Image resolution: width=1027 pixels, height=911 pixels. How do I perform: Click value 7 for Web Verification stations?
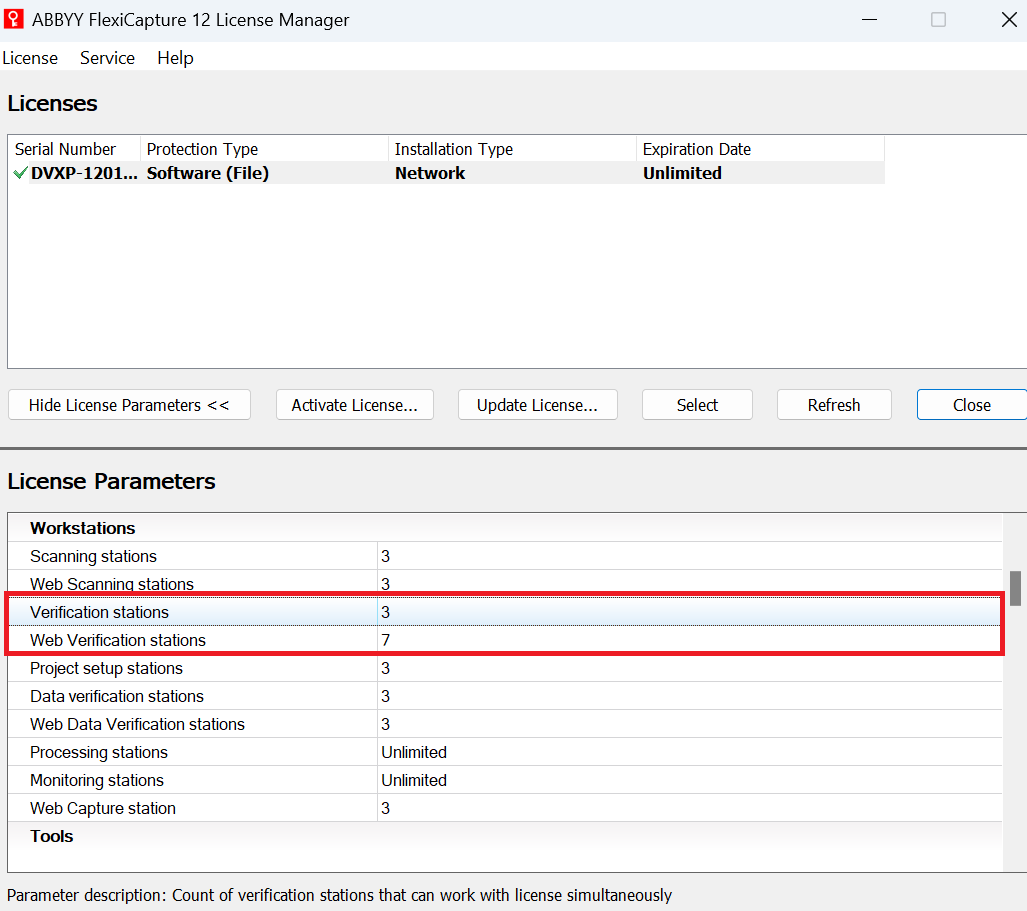[x=386, y=640]
